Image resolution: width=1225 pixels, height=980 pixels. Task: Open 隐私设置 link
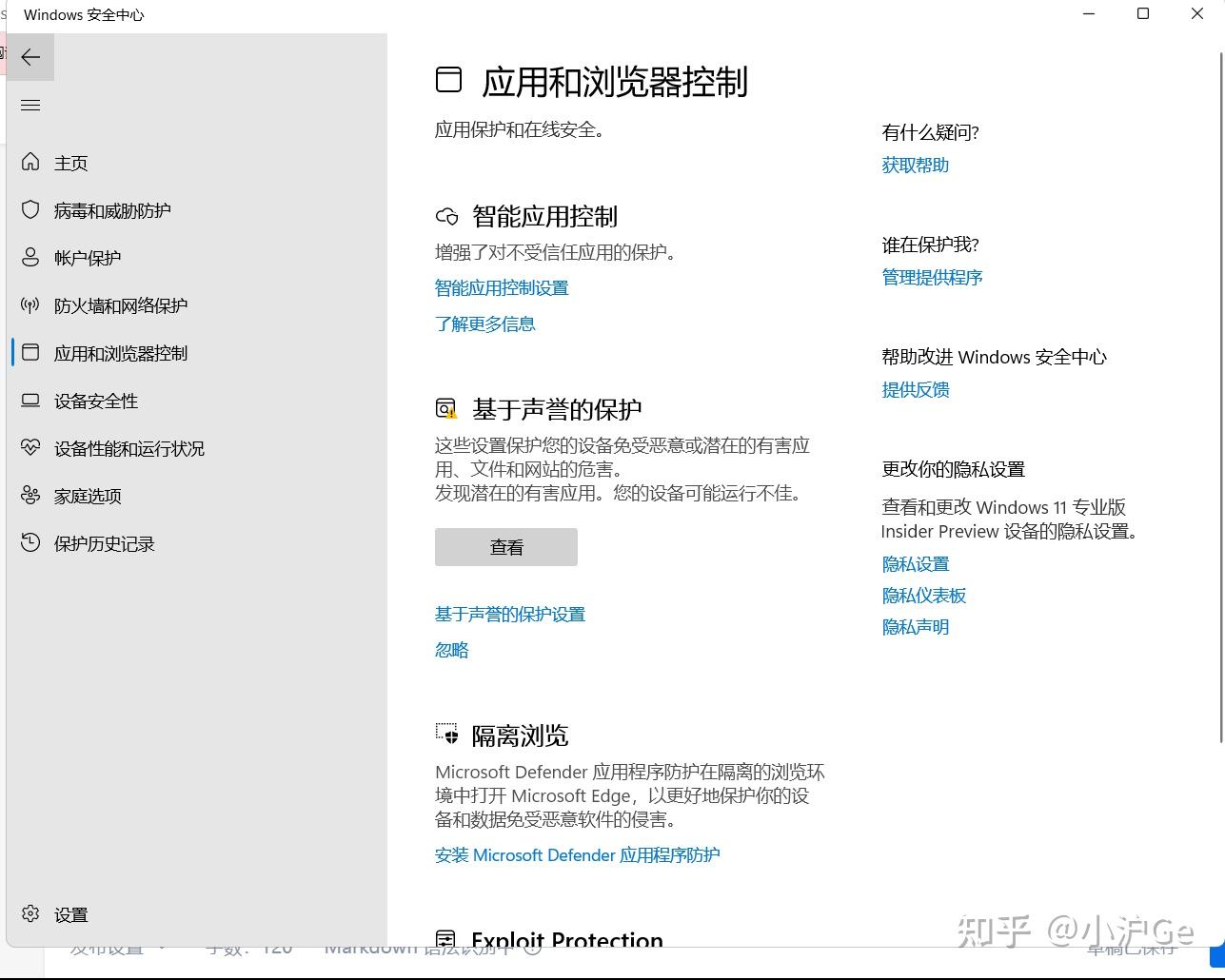tap(916, 563)
